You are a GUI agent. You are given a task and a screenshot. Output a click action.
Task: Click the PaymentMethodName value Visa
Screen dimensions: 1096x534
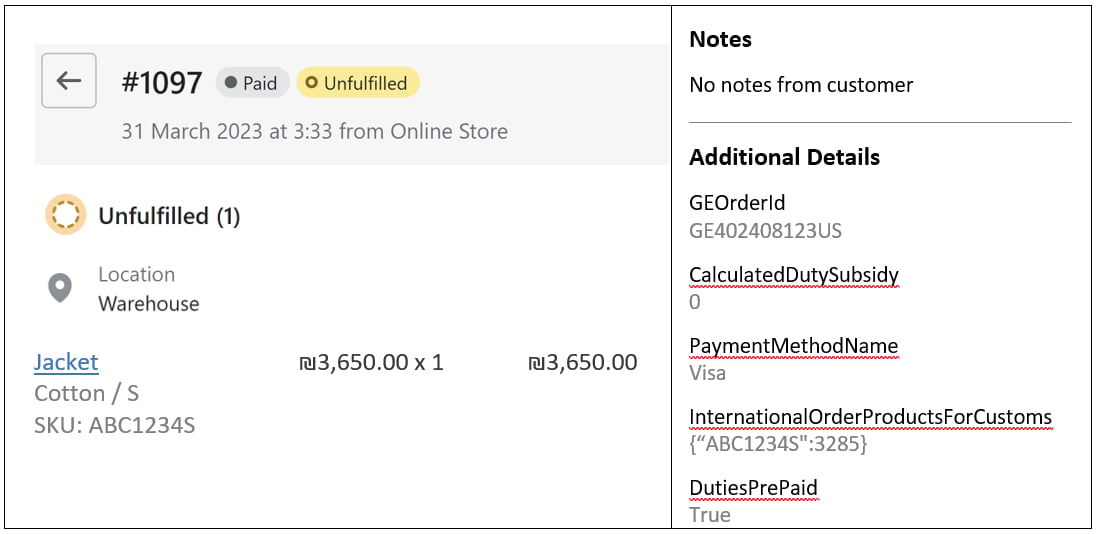coord(707,373)
